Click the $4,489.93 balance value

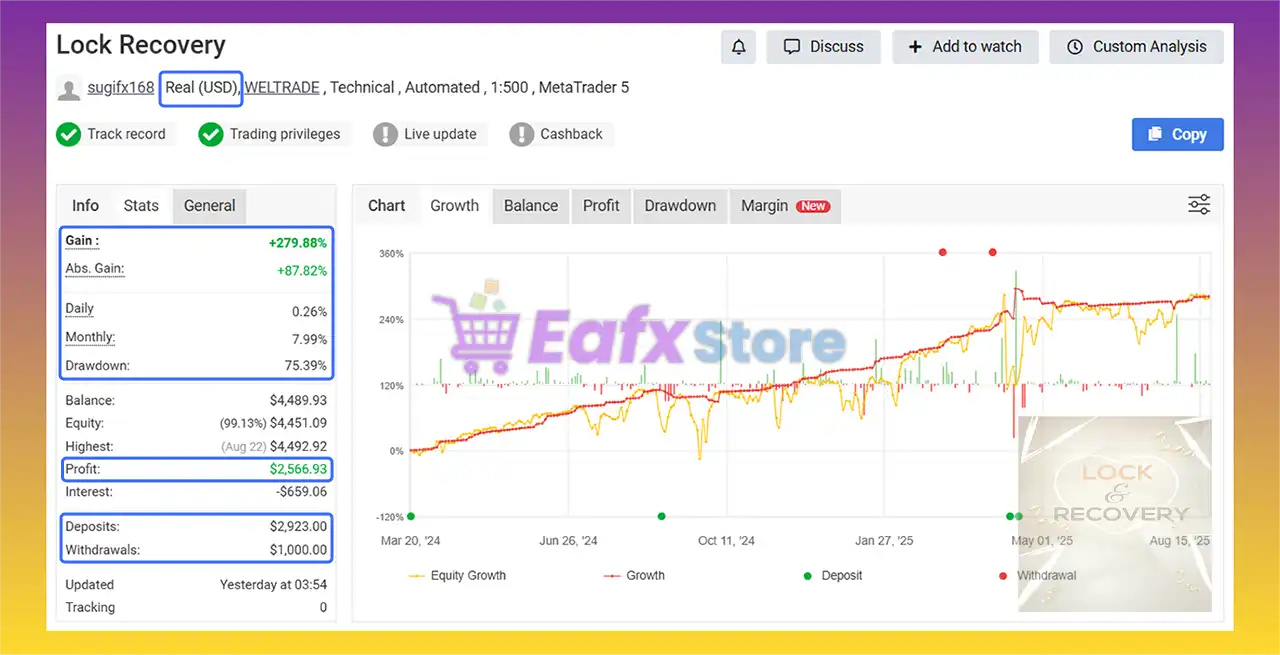[x=298, y=400]
